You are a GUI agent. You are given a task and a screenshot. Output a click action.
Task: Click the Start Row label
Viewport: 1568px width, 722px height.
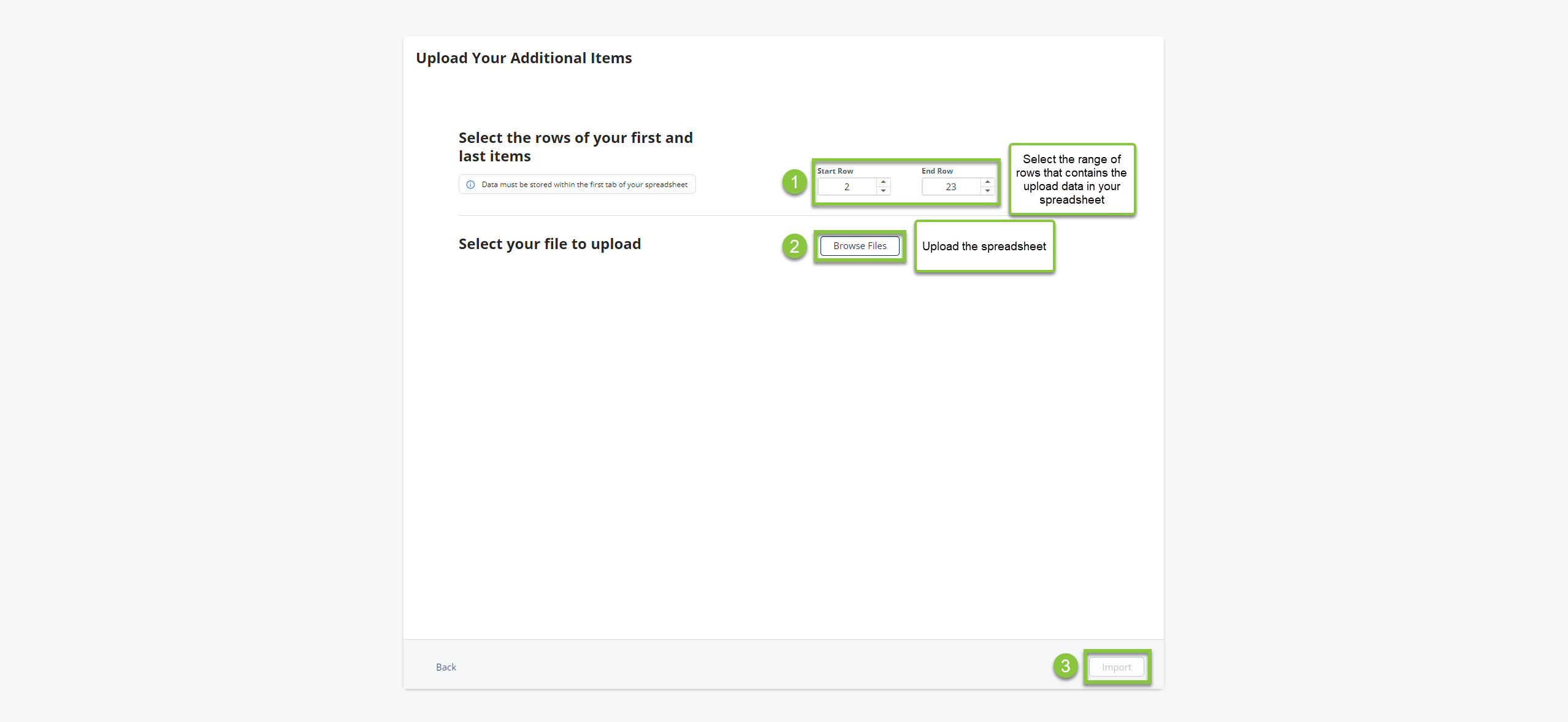click(x=835, y=171)
